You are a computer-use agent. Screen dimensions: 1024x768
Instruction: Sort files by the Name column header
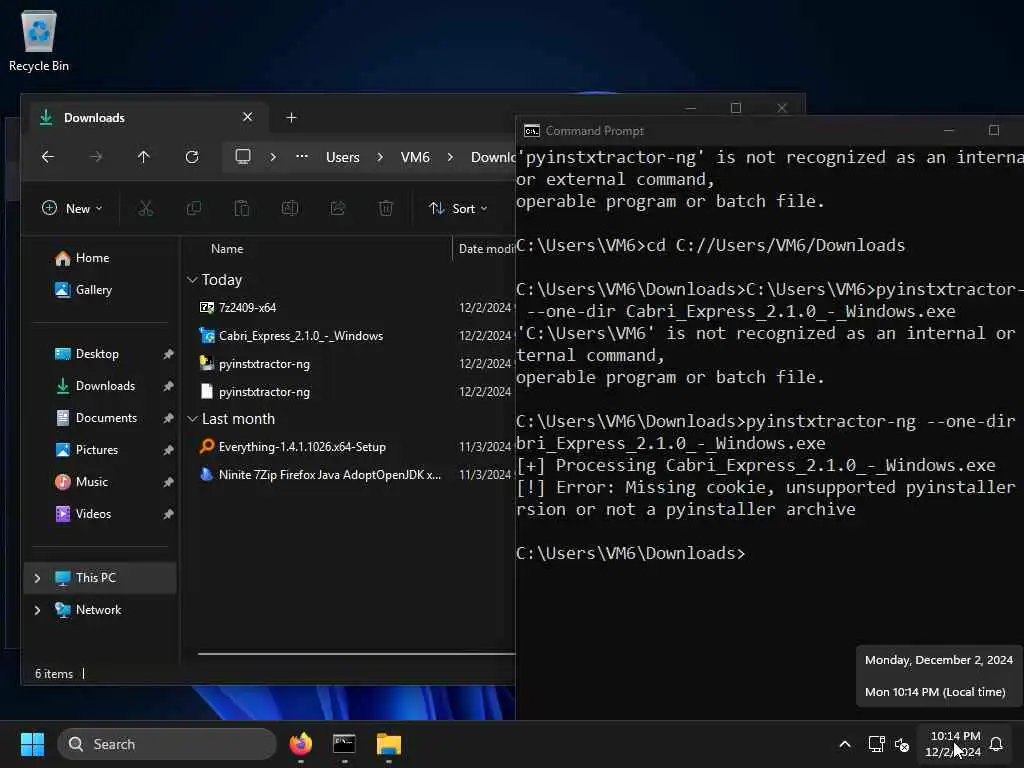pyautogui.click(x=227, y=249)
